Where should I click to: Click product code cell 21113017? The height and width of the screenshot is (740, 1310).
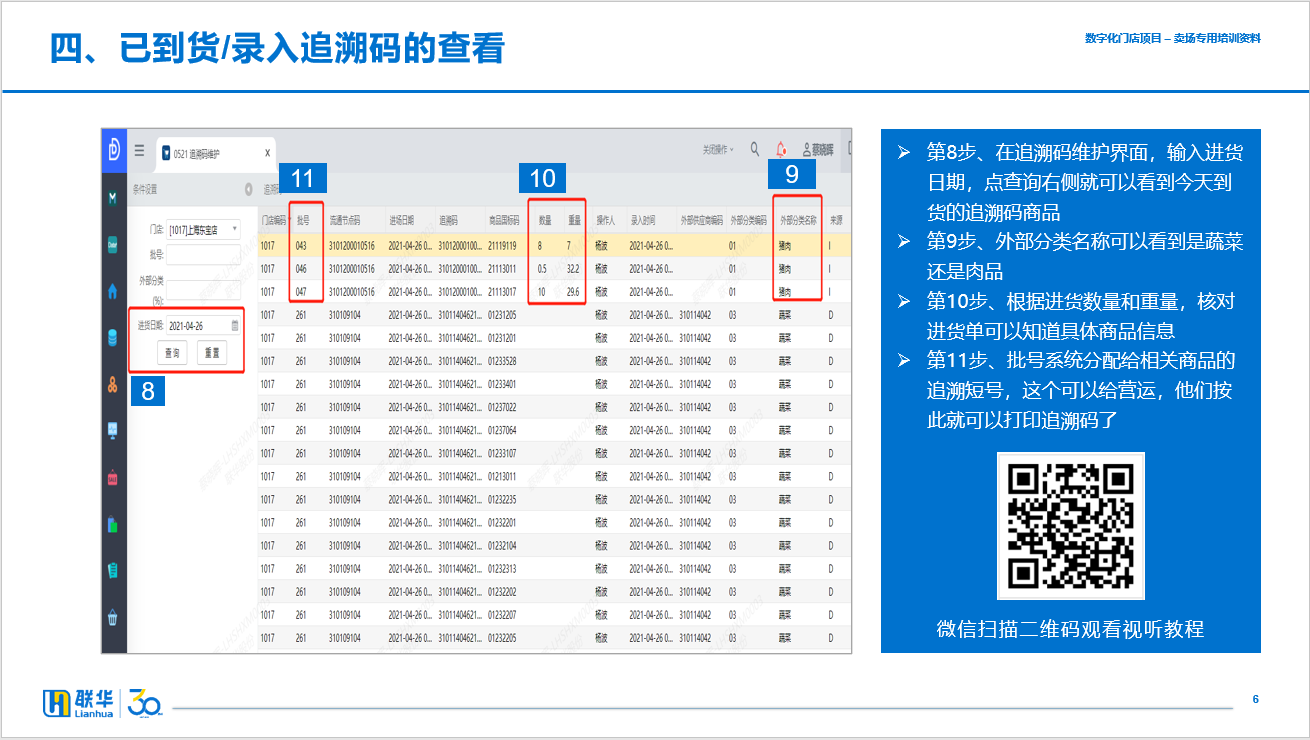(x=502, y=292)
